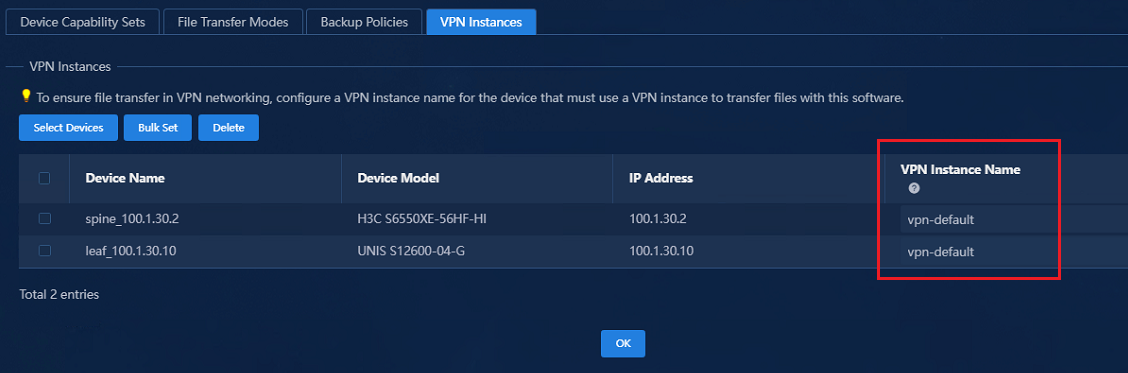Confirm with the OK button
Screen dimensions: 1128x373
click(x=623, y=343)
